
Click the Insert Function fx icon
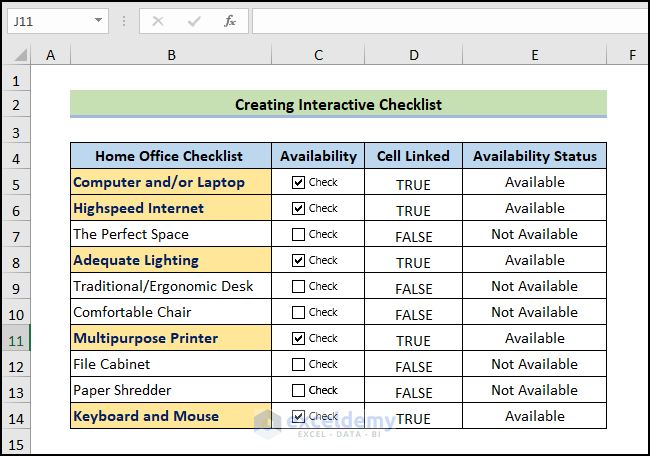(x=230, y=21)
